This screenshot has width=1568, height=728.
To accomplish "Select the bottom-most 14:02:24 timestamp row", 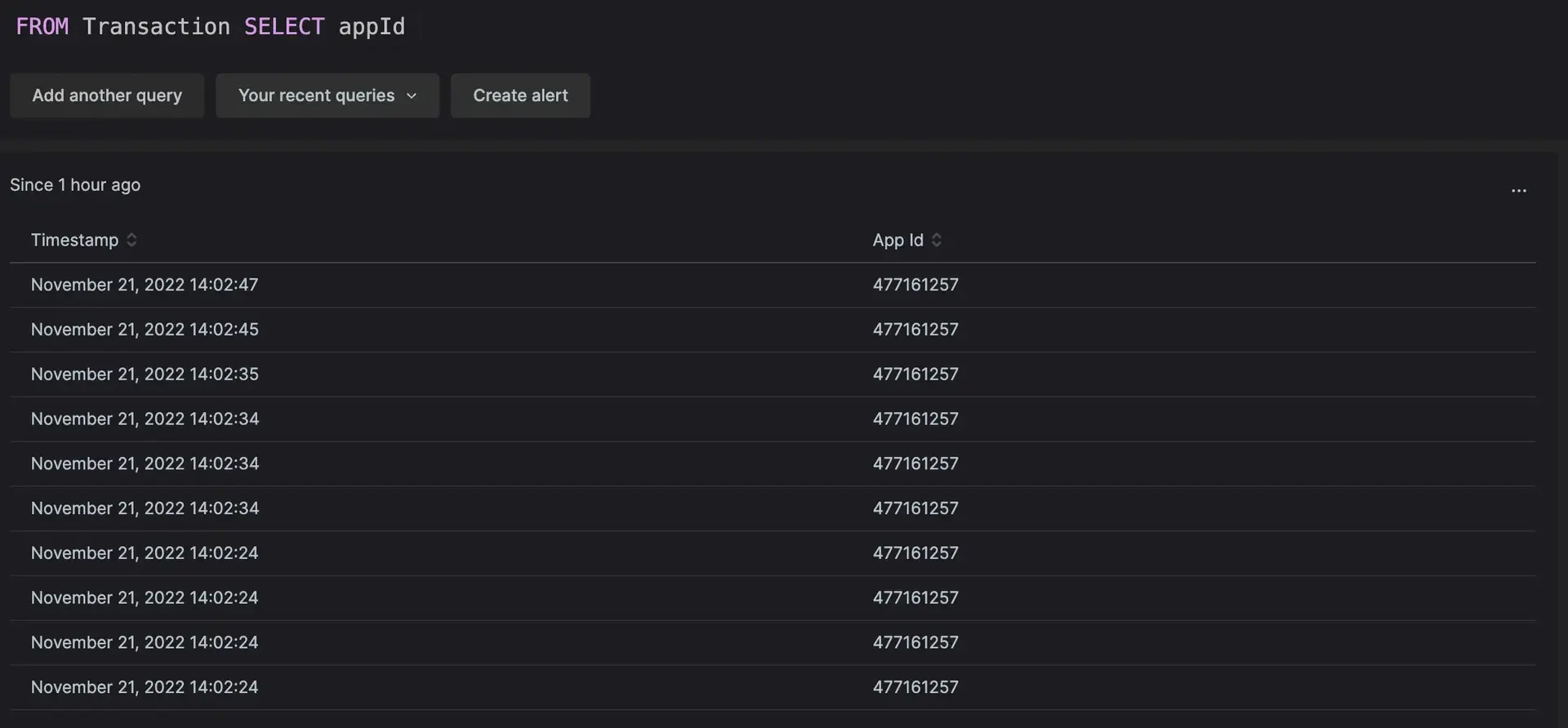I will [x=145, y=687].
